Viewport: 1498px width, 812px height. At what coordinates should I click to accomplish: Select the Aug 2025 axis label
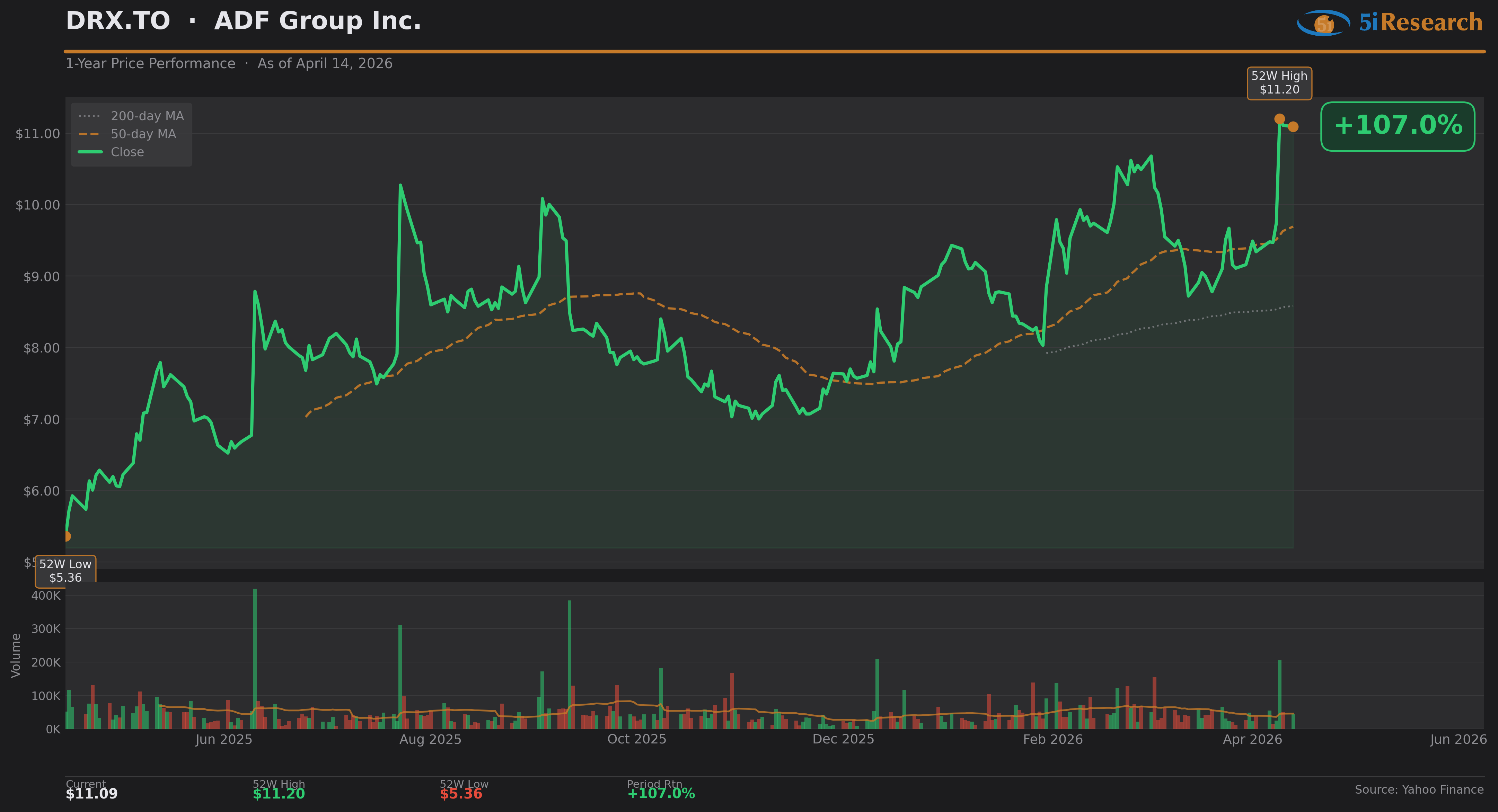(x=430, y=739)
